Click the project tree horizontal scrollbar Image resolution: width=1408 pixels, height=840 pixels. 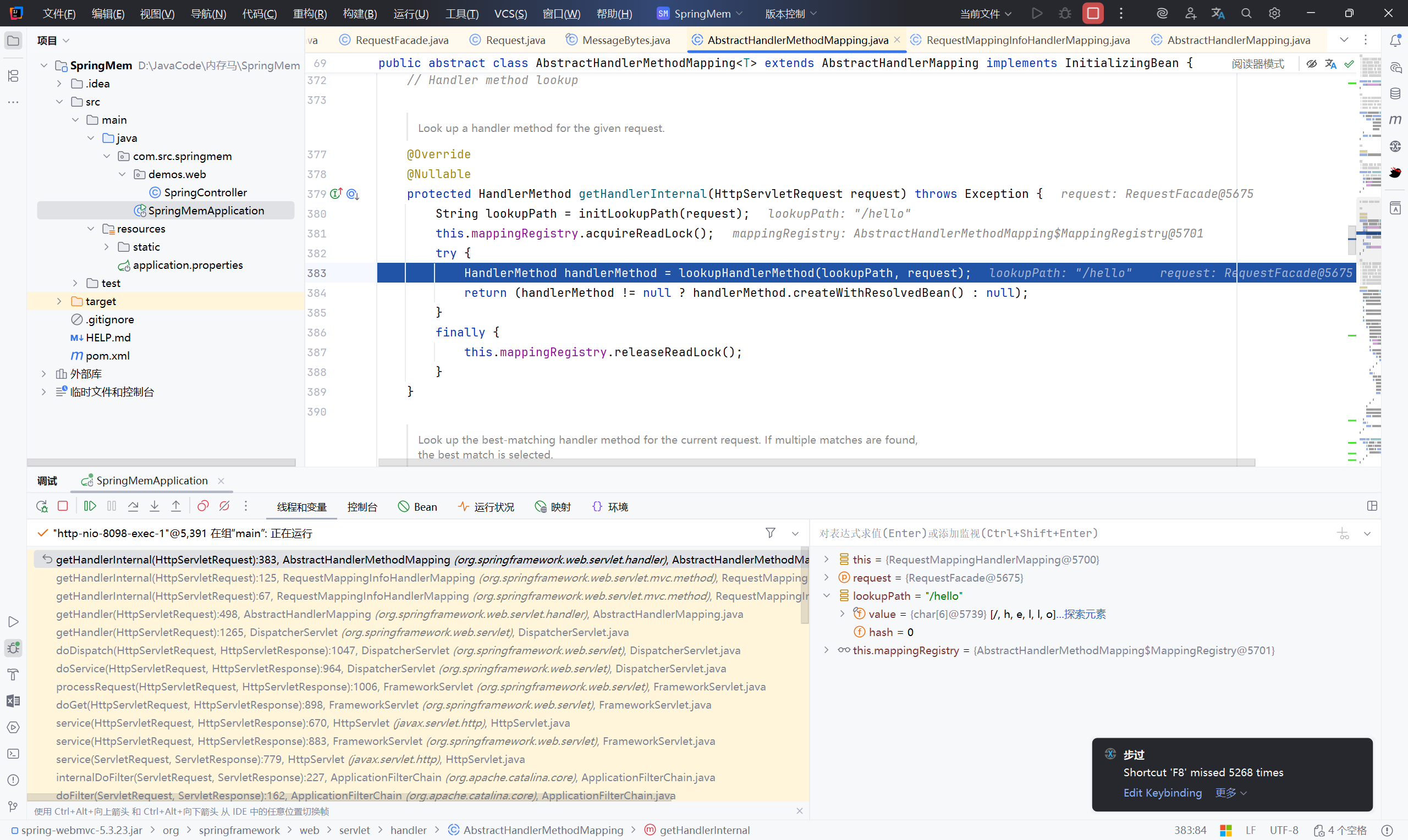click(161, 462)
